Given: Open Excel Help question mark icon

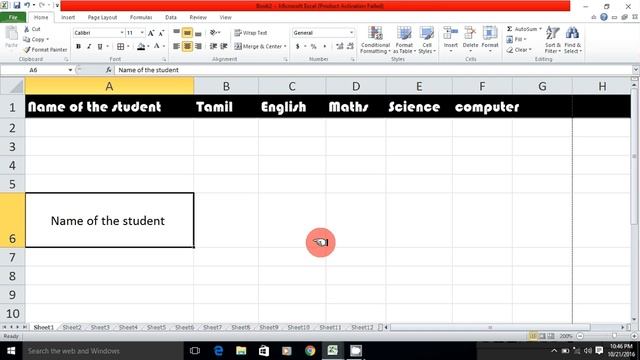Looking at the screenshot, I should (604, 17).
